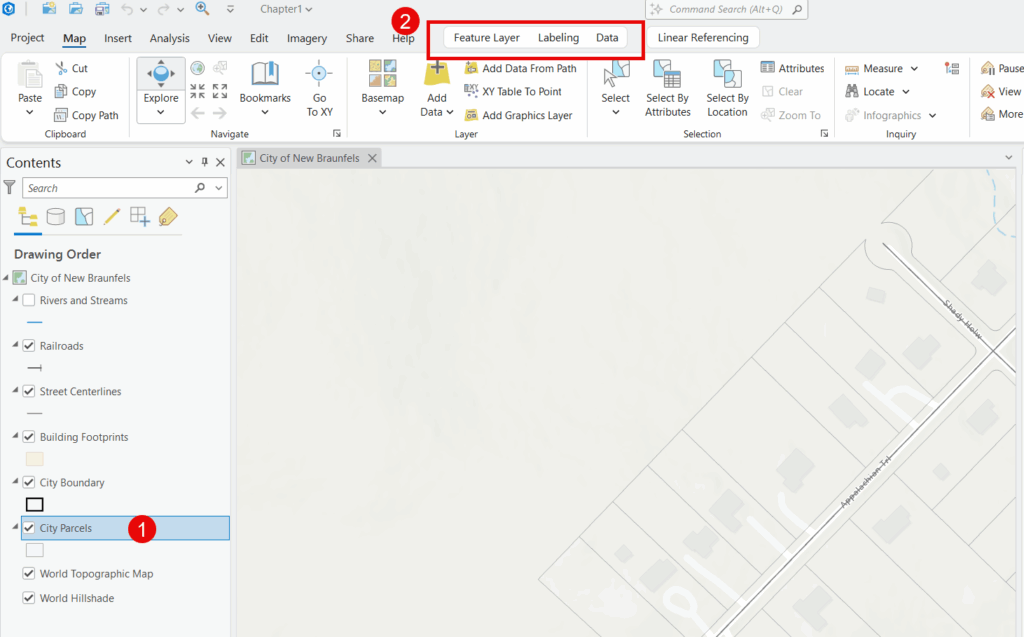The height and width of the screenshot is (637, 1024).
Task: Enable the Rivers and Streams layer
Action: click(x=29, y=300)
